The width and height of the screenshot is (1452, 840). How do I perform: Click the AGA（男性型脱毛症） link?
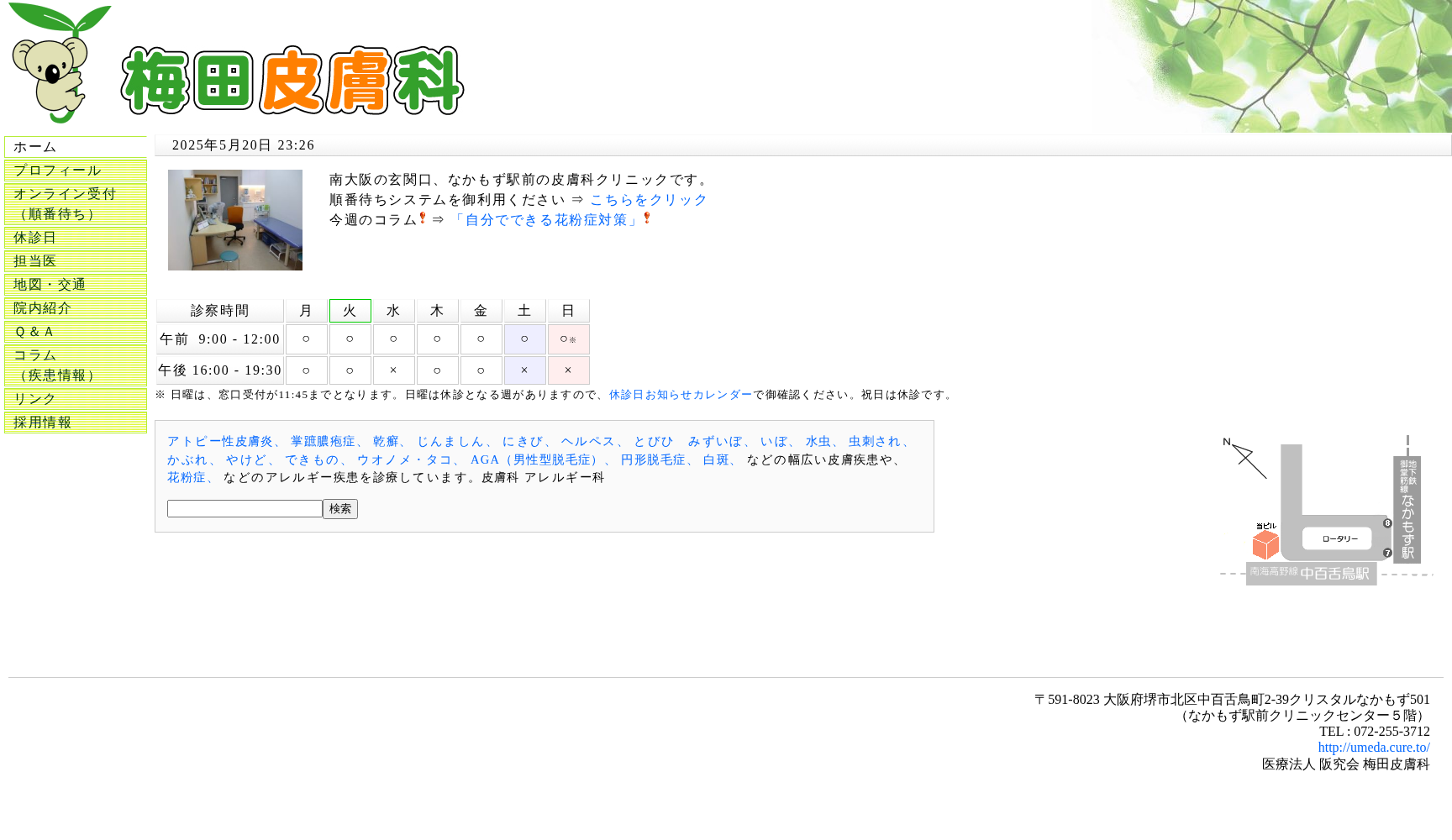coord(536,460)
